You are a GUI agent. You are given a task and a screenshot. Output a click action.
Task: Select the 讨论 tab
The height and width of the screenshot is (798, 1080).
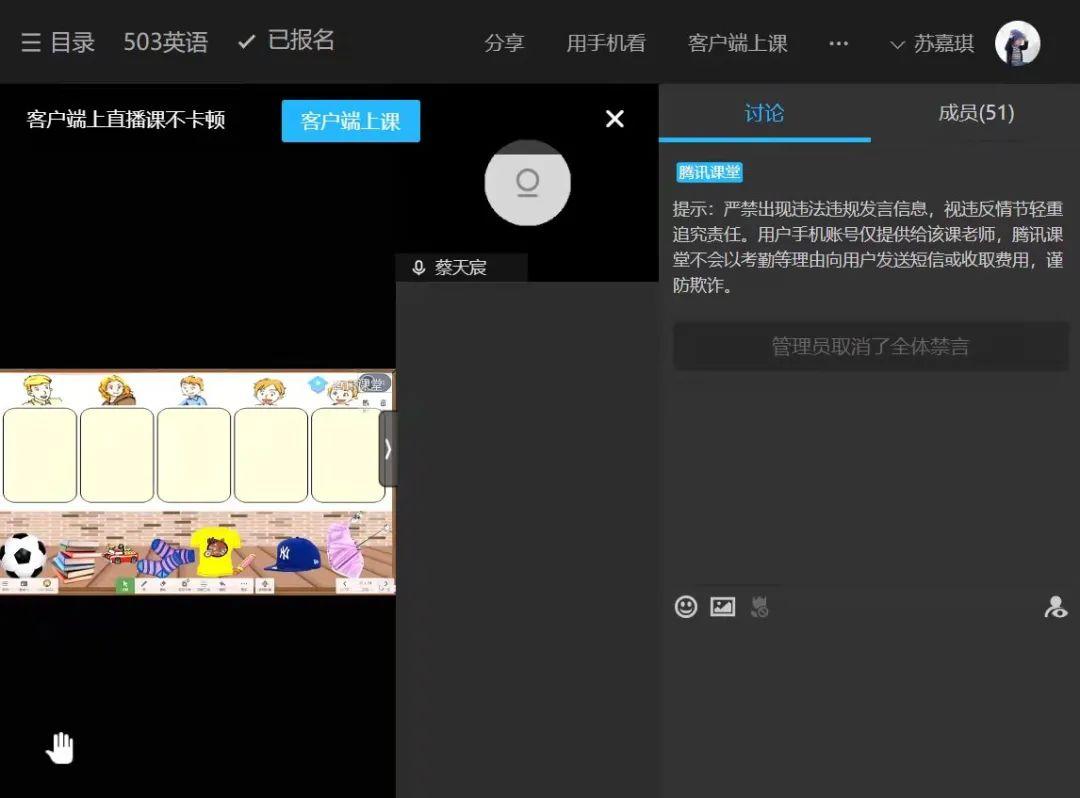(x=764, y=113)
